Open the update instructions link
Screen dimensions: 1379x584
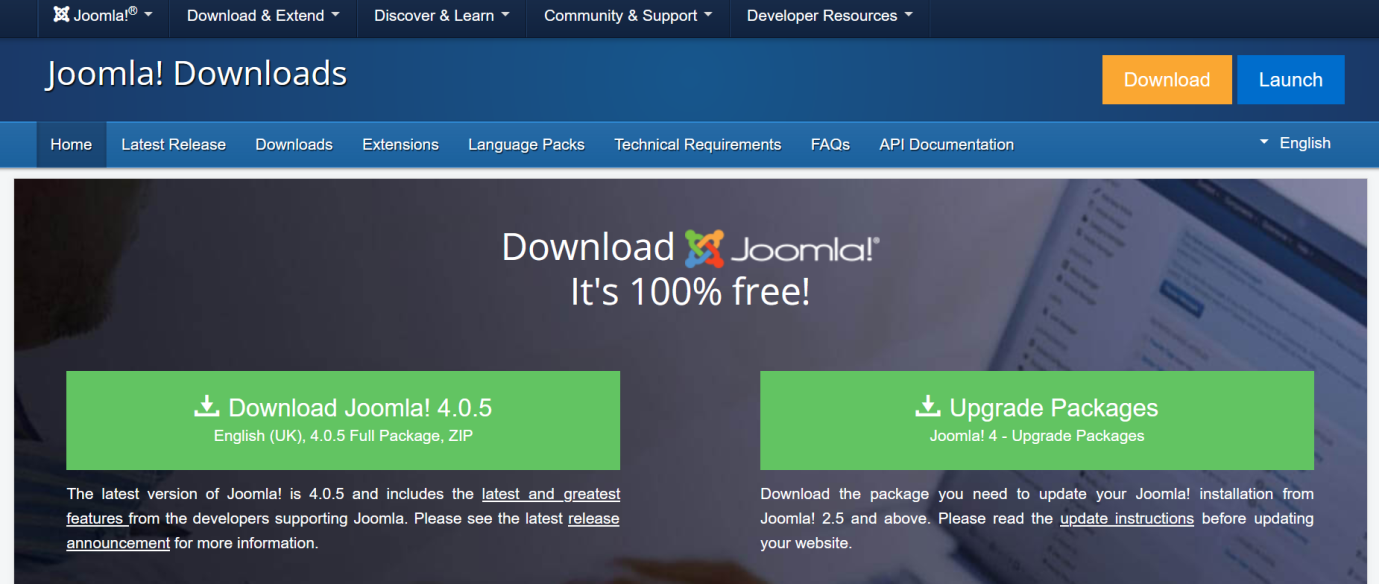click(1127, 518)
